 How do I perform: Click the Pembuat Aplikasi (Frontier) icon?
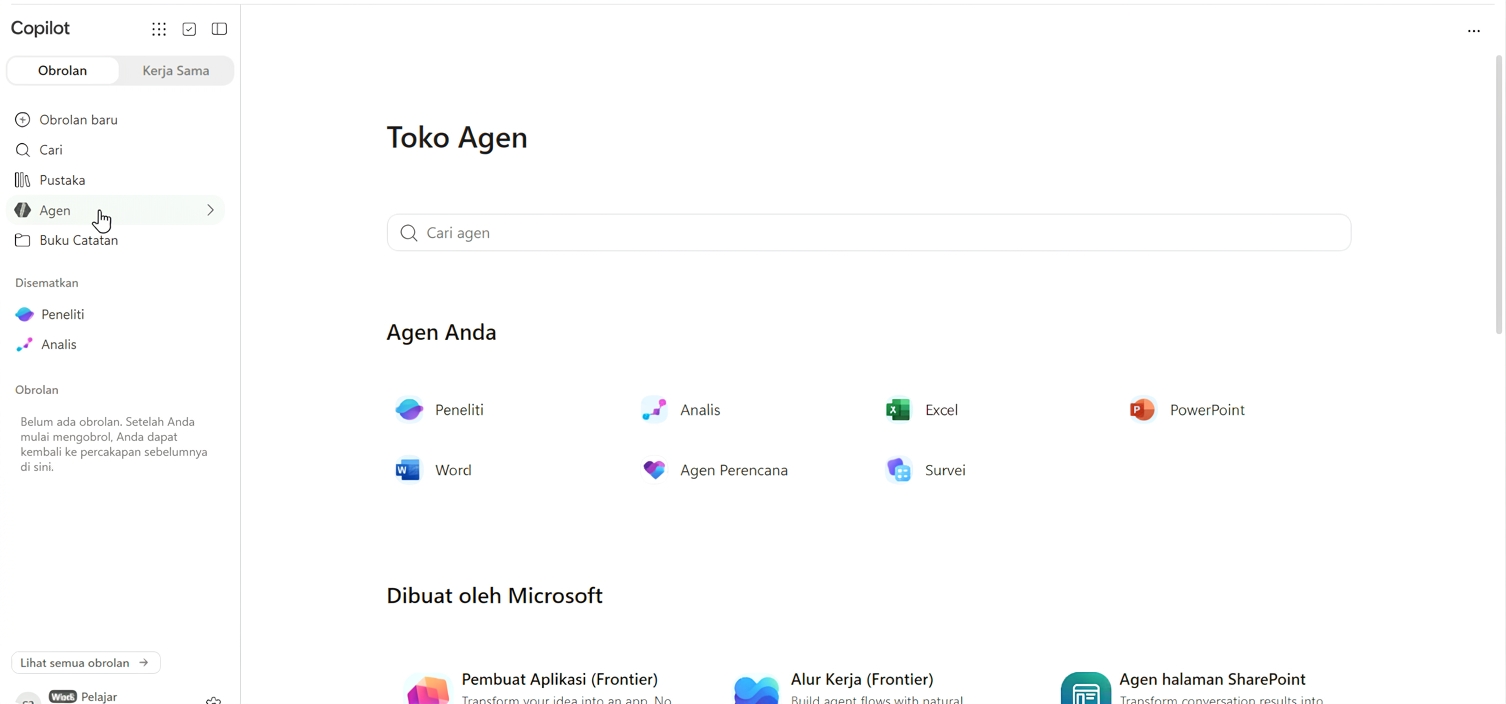[427, 689]
